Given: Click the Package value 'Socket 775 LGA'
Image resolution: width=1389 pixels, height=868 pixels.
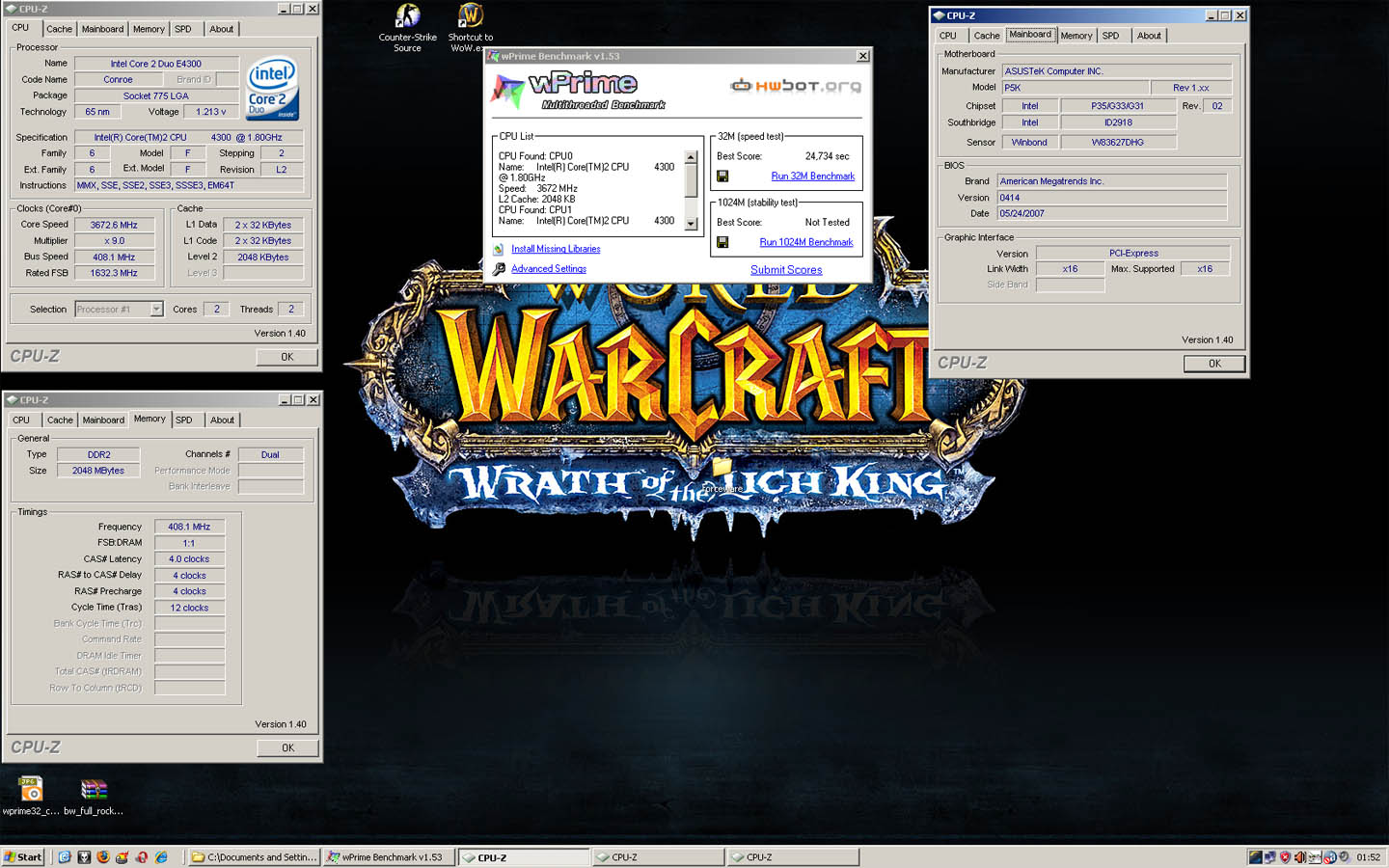Looking at the screenshot, I should click(x=156, y=95).
